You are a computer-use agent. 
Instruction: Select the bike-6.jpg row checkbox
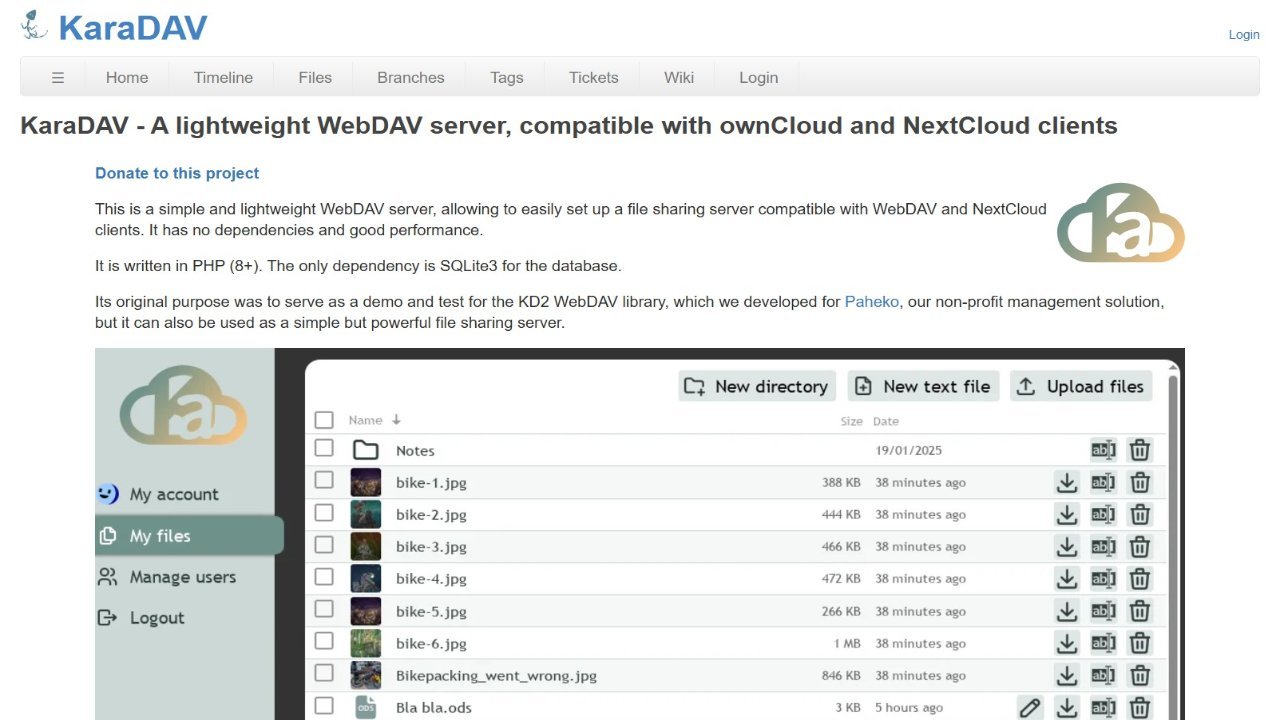324,640
